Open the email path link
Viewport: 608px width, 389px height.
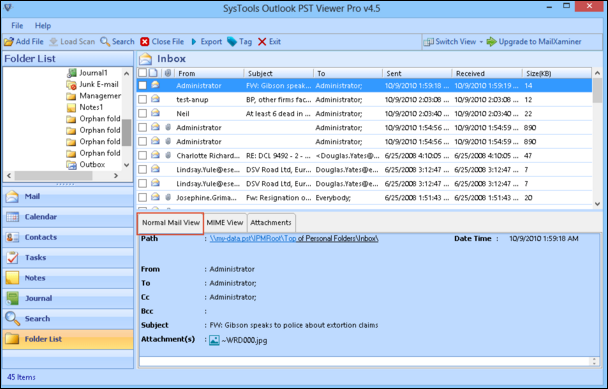coord(294,239)
